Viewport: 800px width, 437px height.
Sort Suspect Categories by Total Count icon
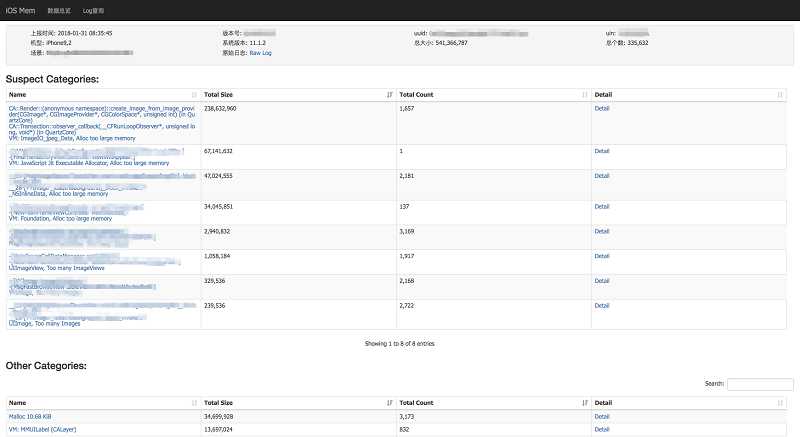pyautogui.click(x=585, y=95)
